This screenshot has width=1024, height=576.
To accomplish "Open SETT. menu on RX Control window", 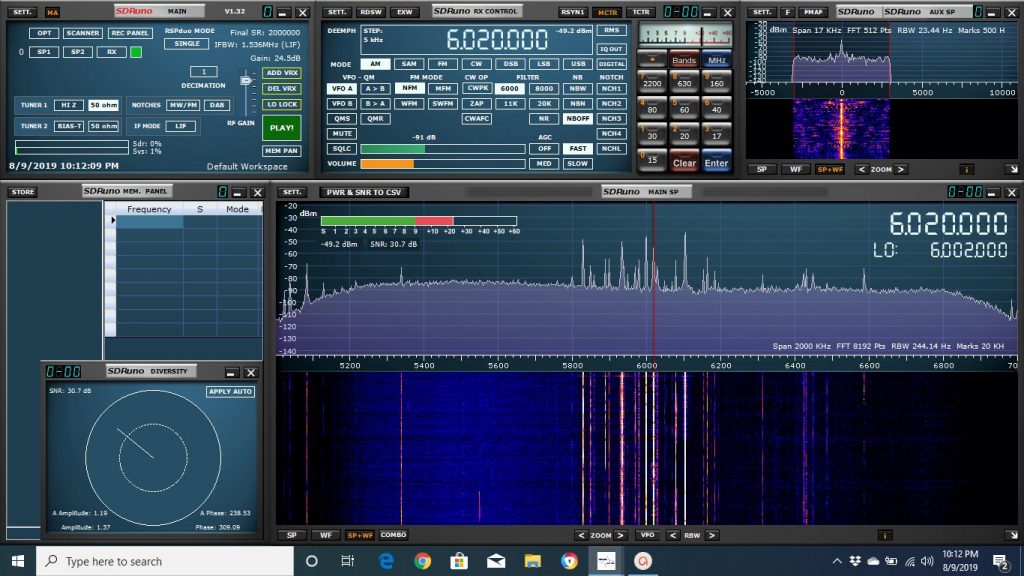I will 337,11.
